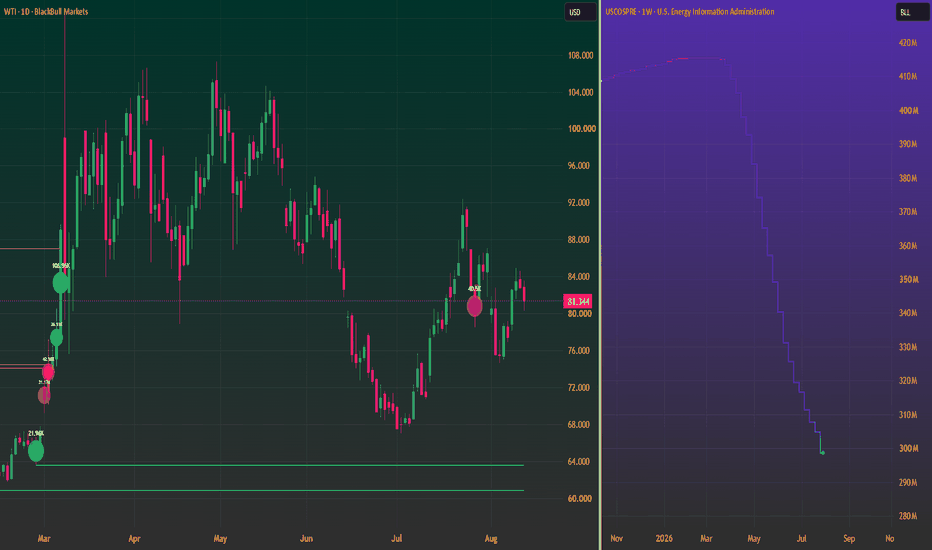
Task: Click the 370M axis label
Action: click(x=908, y=212)
